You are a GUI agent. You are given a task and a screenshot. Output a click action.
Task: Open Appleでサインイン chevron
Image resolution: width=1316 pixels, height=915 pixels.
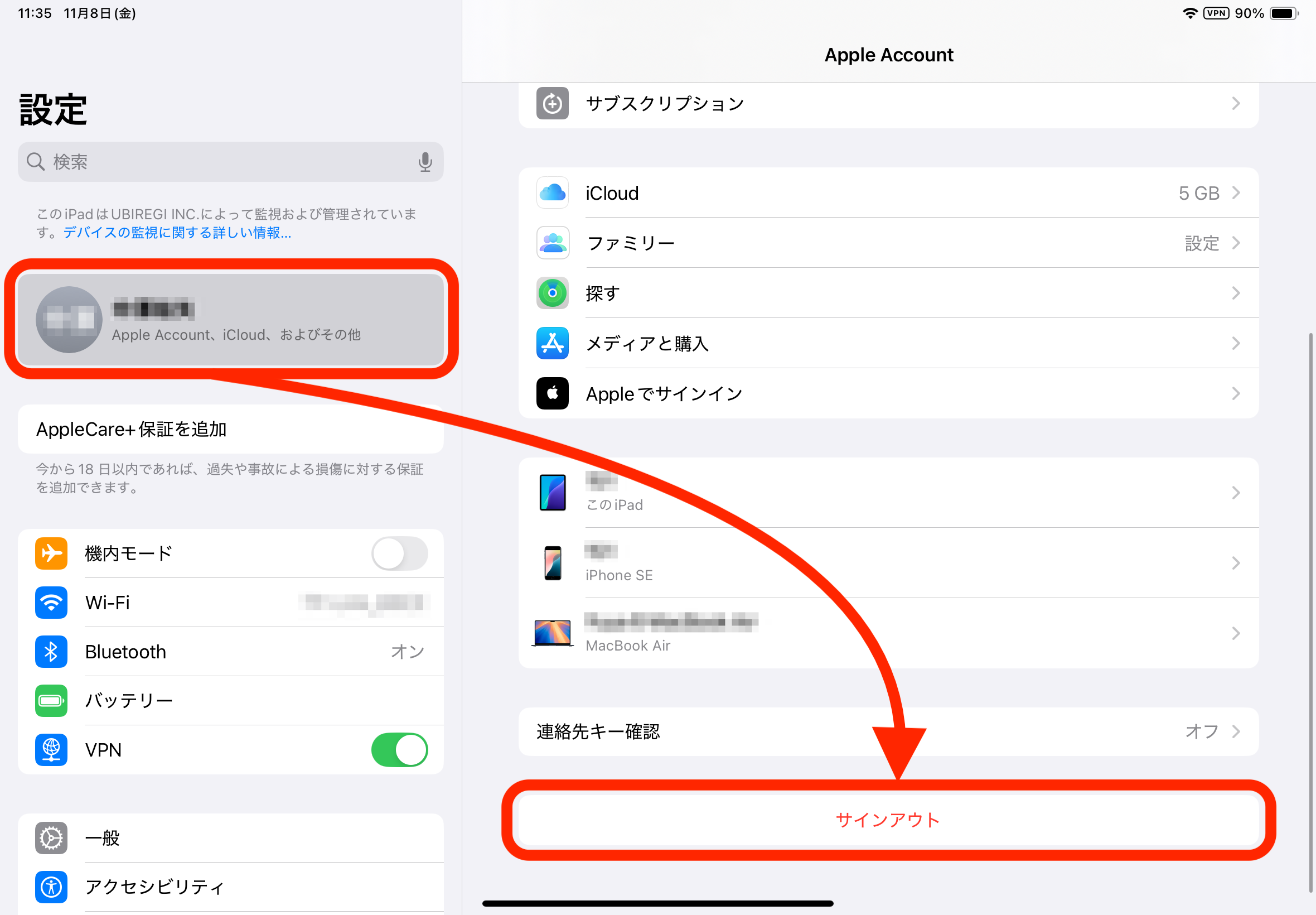coord(1236,393)
